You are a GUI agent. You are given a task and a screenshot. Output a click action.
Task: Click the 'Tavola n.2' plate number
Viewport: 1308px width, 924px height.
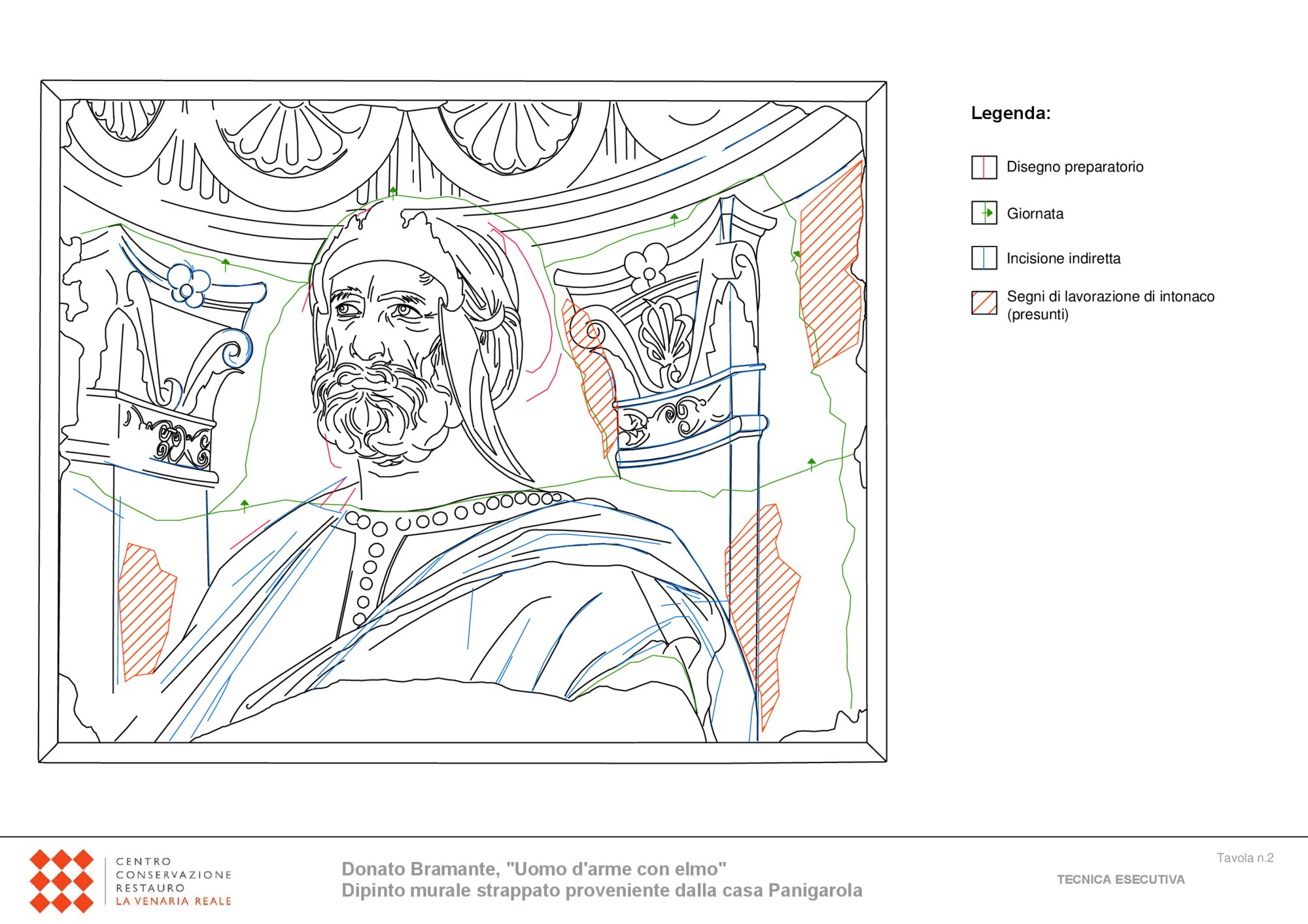(1245, 858)
